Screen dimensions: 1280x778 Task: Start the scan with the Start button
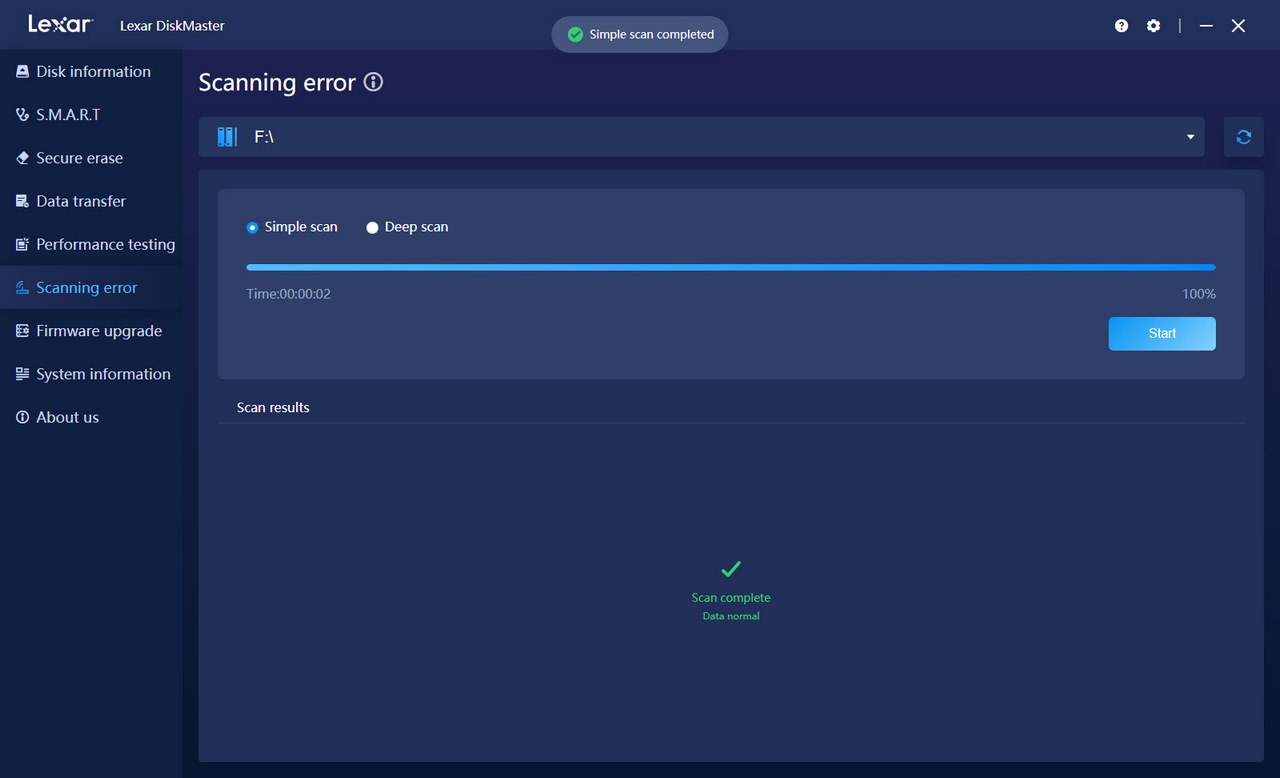coord(1162,334)
